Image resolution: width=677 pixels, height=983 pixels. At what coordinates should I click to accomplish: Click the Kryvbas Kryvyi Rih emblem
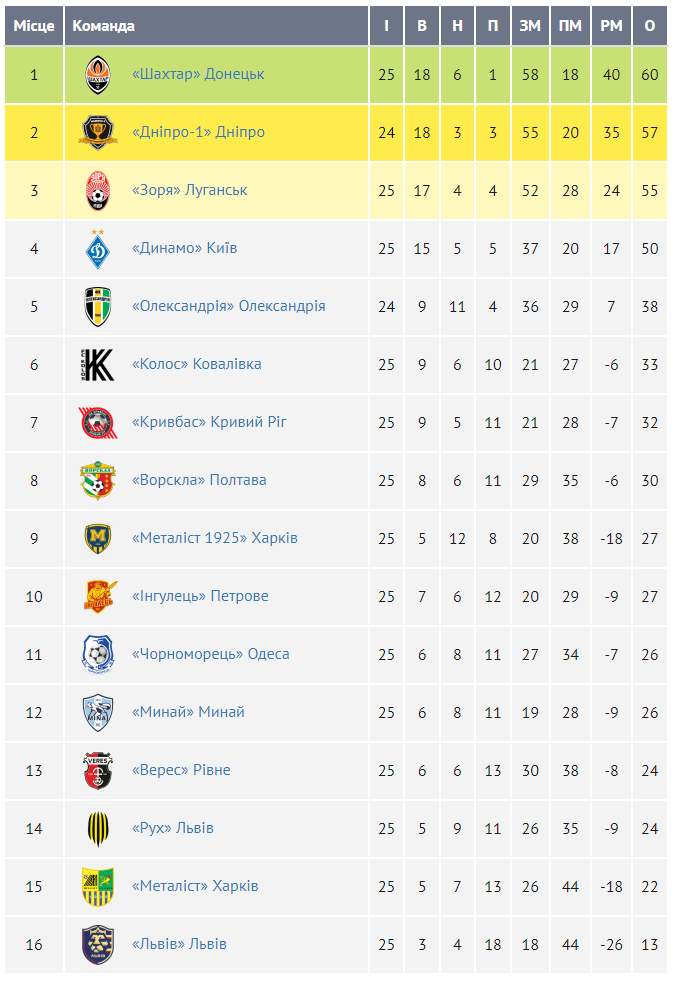coord(98,423)
